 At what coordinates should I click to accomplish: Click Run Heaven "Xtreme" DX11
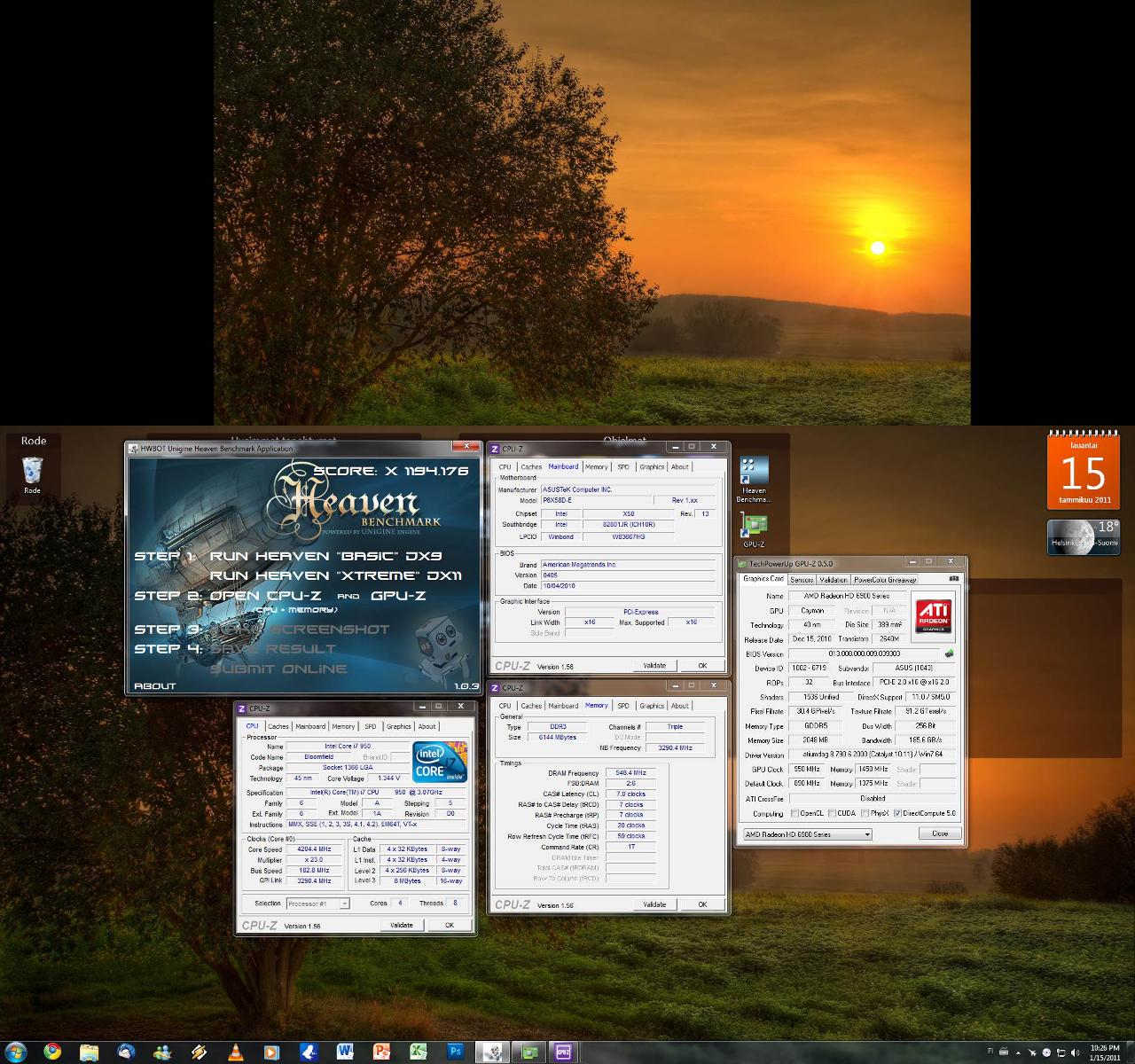click(336, 575)
